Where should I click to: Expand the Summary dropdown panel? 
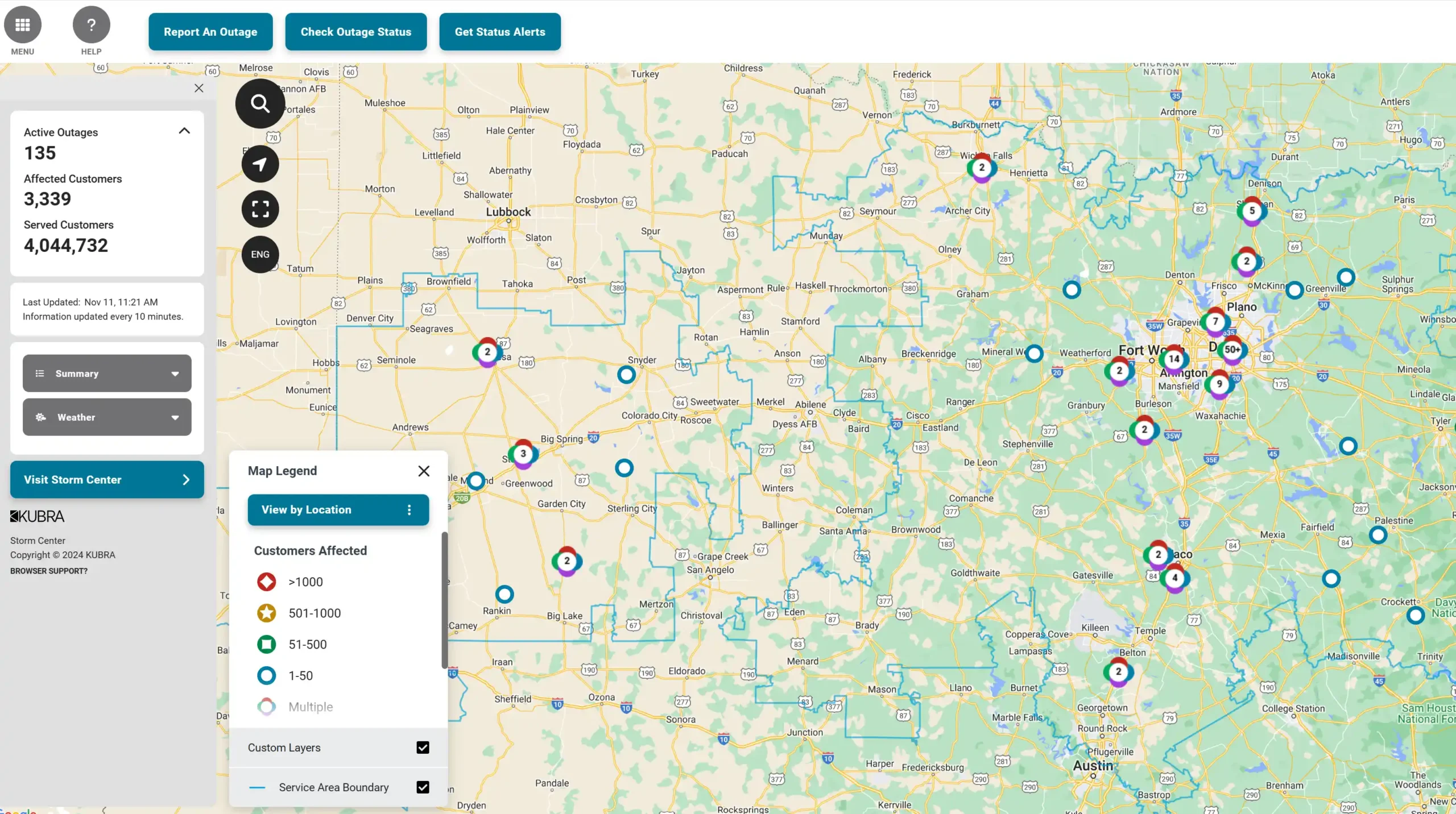107,373
